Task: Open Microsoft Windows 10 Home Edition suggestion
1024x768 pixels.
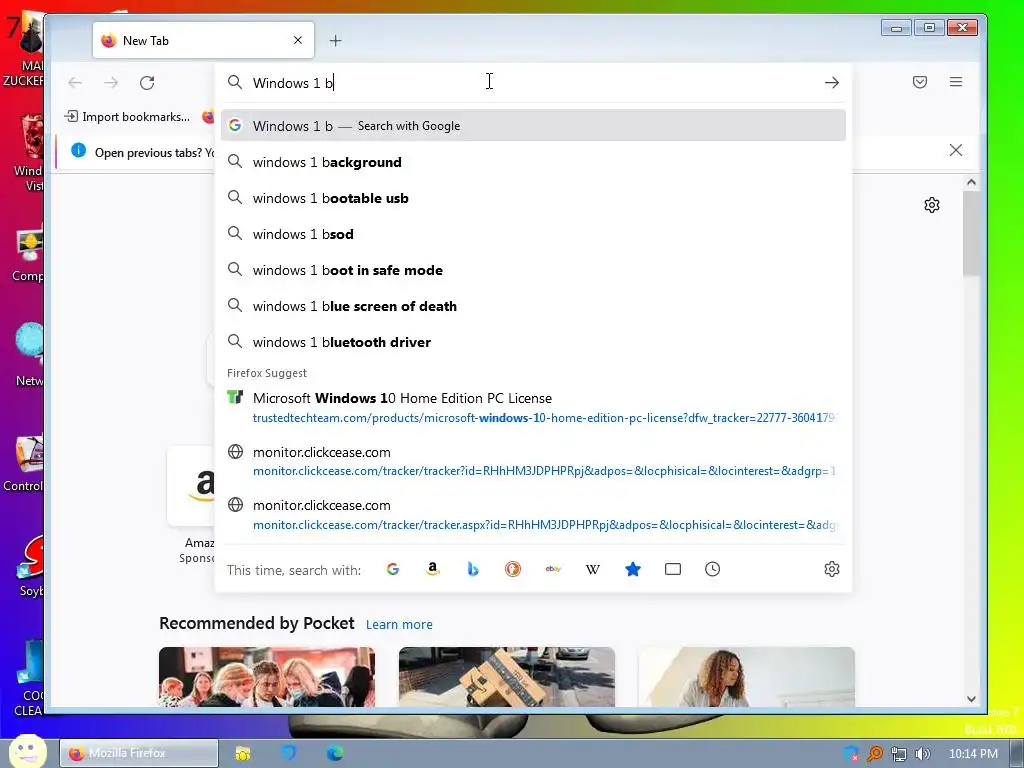Action: coord(533,408)
